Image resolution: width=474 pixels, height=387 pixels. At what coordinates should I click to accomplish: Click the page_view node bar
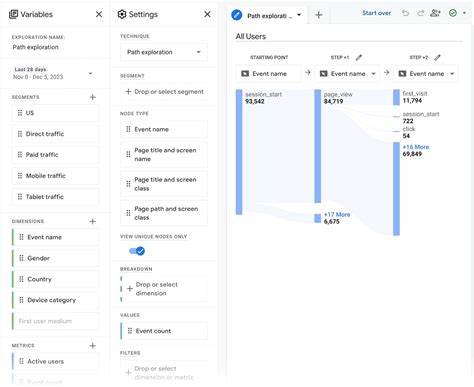pyautogui.click(x=318, y=146)
